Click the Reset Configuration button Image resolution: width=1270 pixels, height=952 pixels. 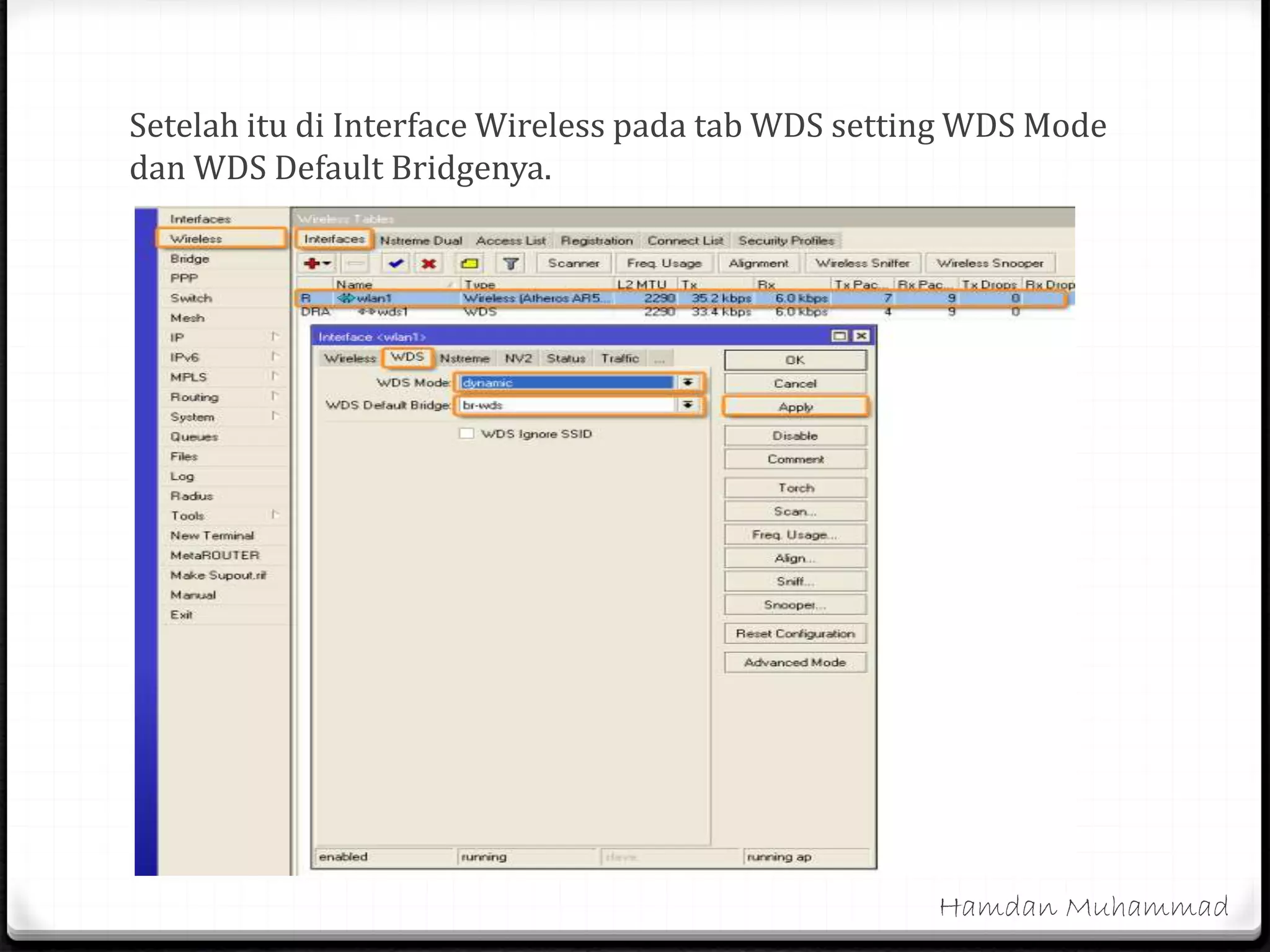[795, 633]
